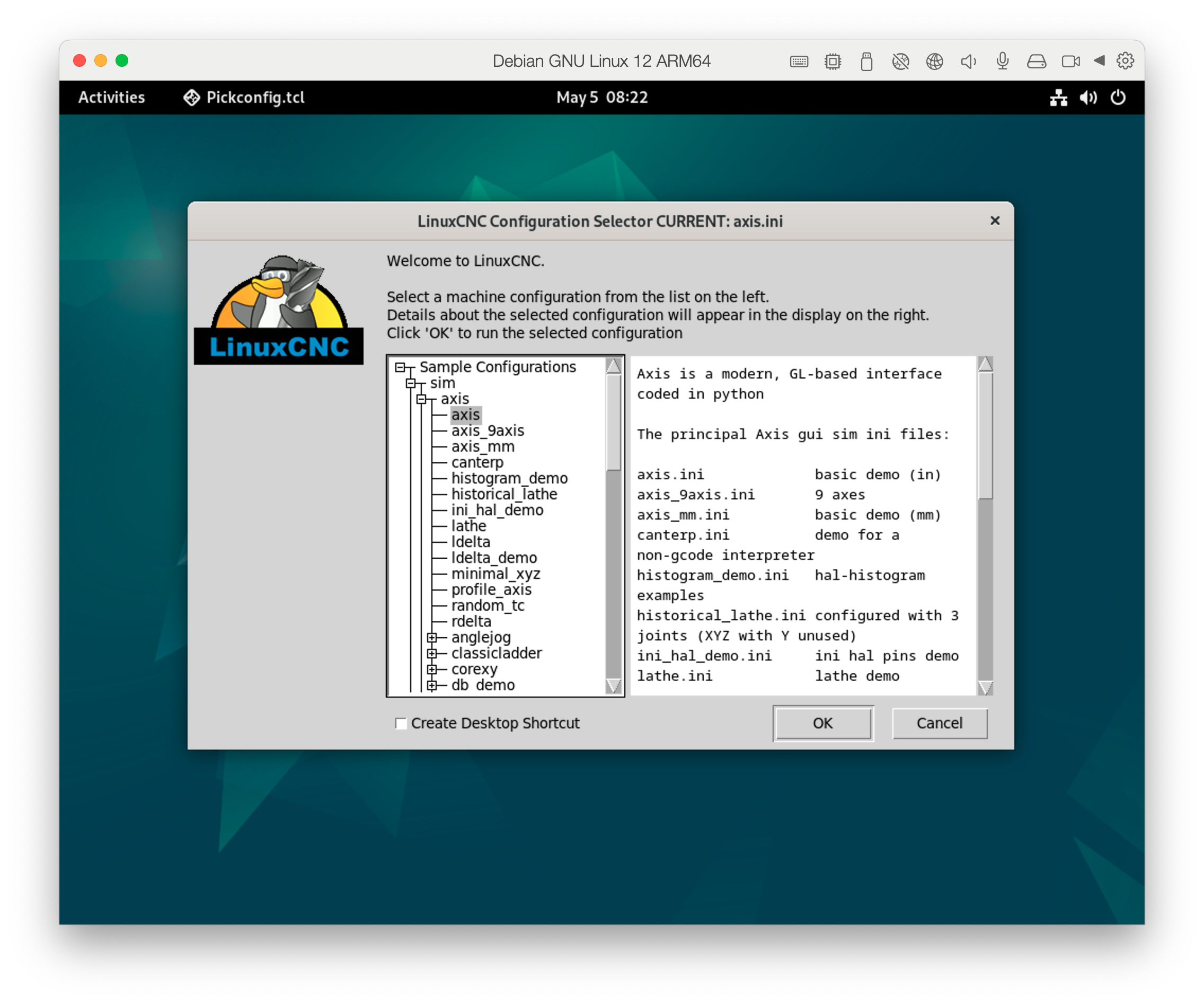Click the VM microphone icon

pos(1002,61)
